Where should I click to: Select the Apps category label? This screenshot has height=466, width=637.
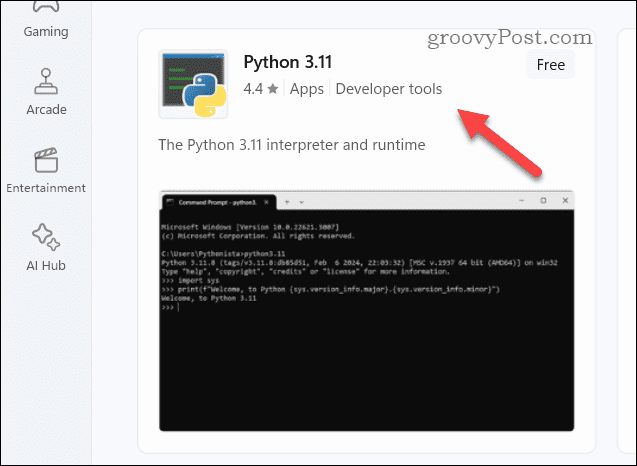[307, 89]
